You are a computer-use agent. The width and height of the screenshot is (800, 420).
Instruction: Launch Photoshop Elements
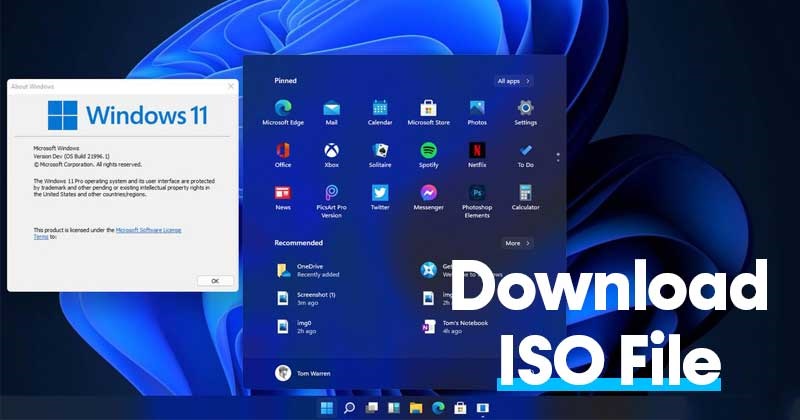click(477, 201)
